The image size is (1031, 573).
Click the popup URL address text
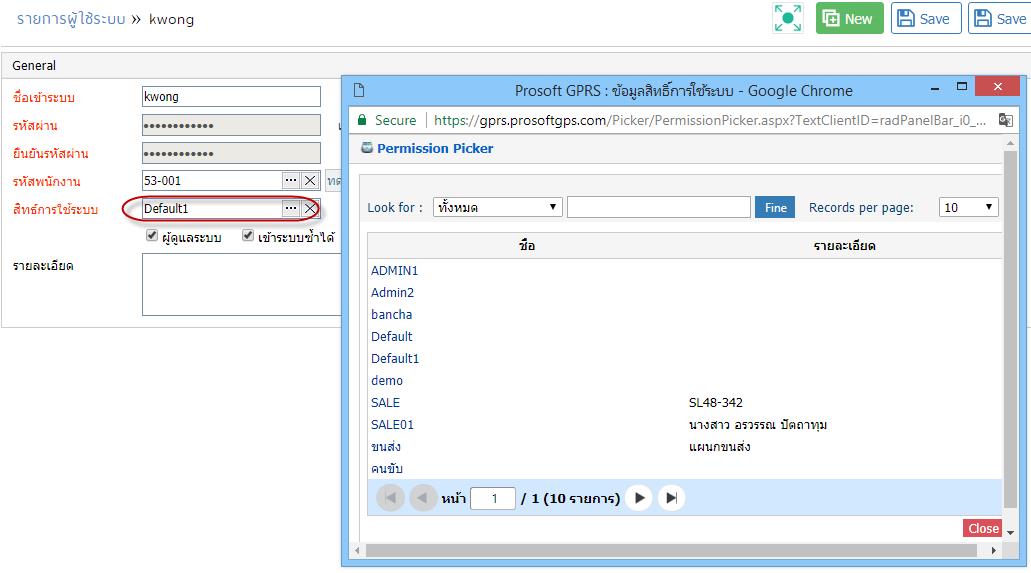(x=709, y=120)
